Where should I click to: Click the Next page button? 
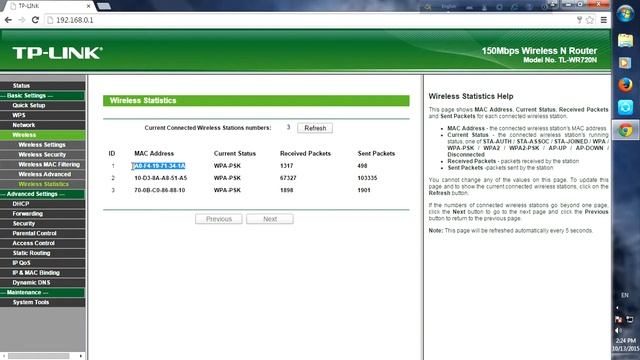[x=269, y=219]
